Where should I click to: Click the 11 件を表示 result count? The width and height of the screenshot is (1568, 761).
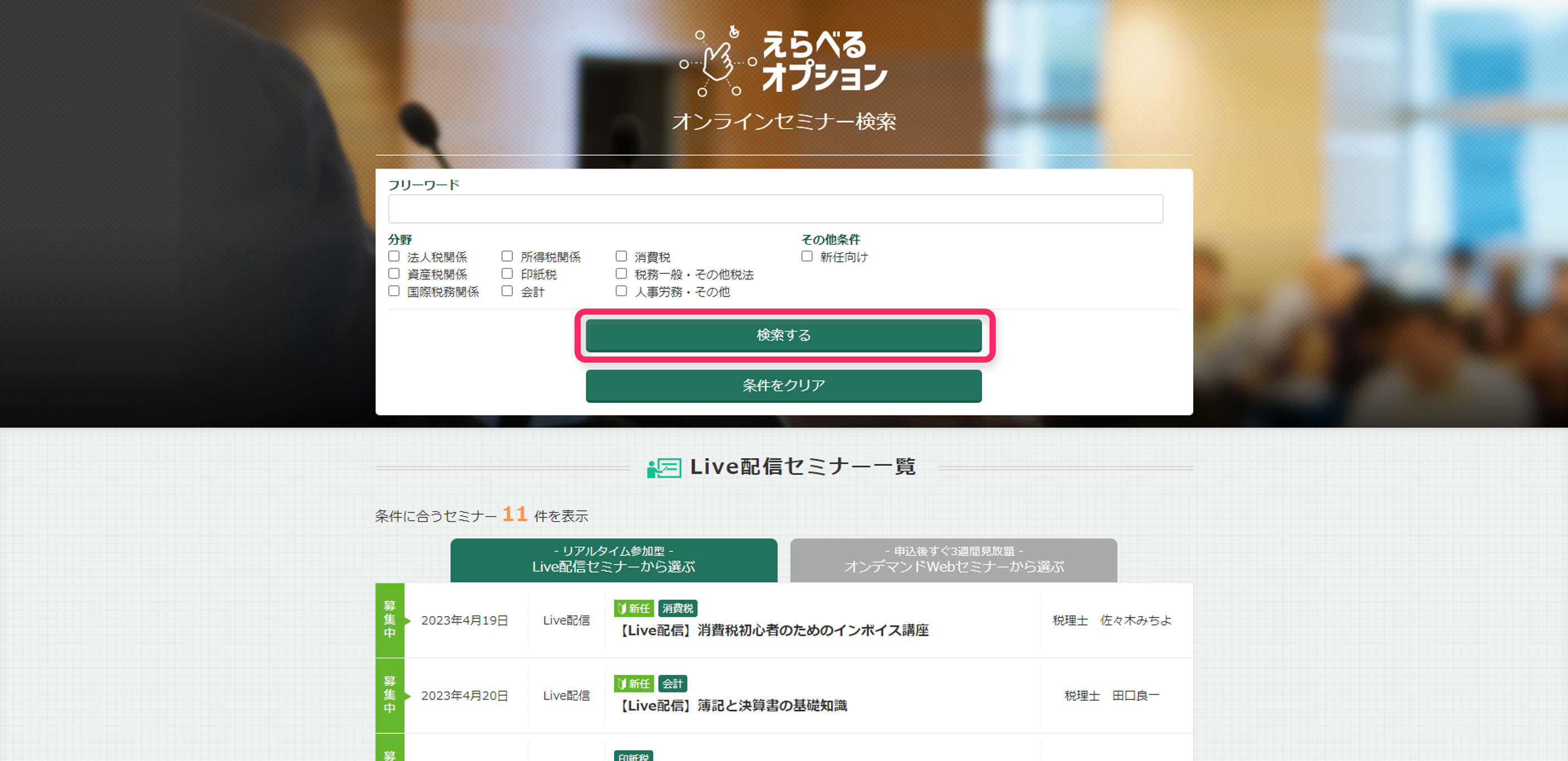[546, 515]
